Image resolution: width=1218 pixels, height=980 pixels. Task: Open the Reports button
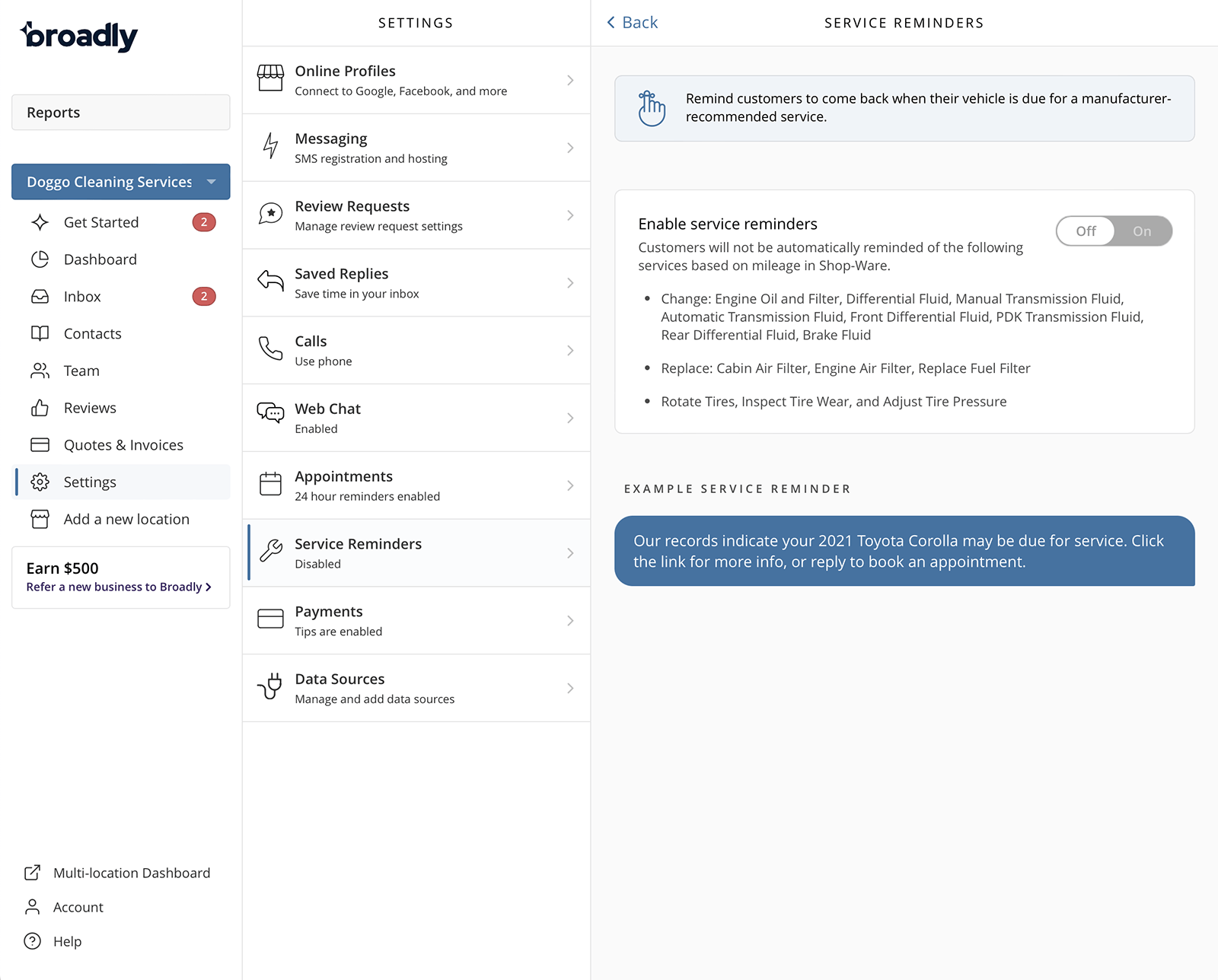tap(121, 113)
